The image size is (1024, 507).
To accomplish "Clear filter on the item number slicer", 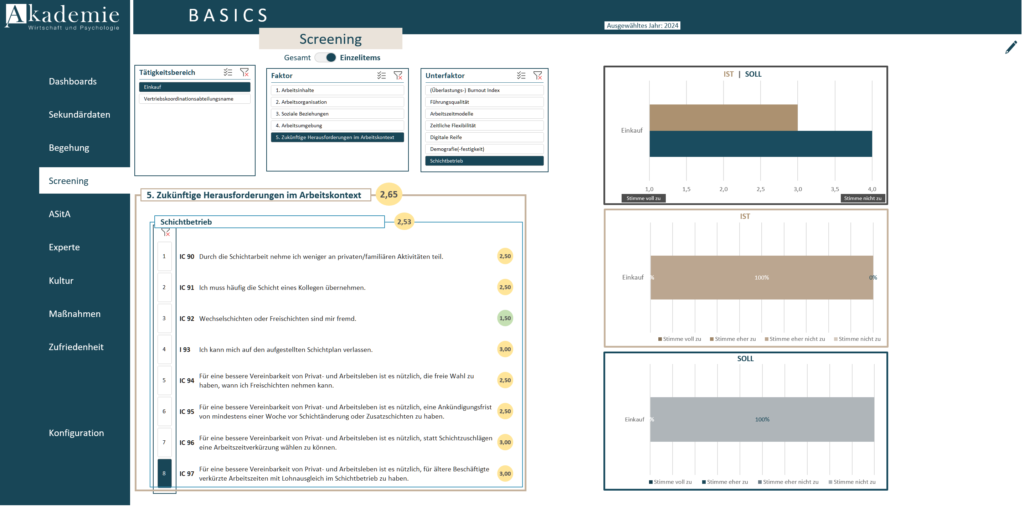I will tap(165, 232).
